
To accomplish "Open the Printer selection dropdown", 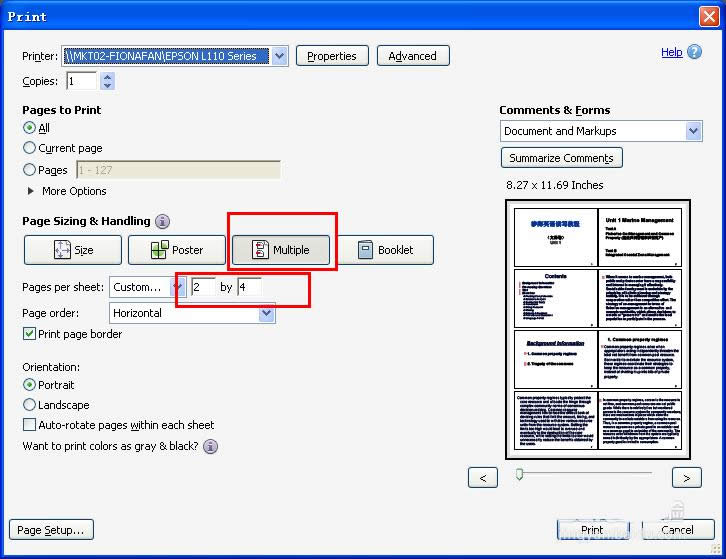I will point(279,56).
